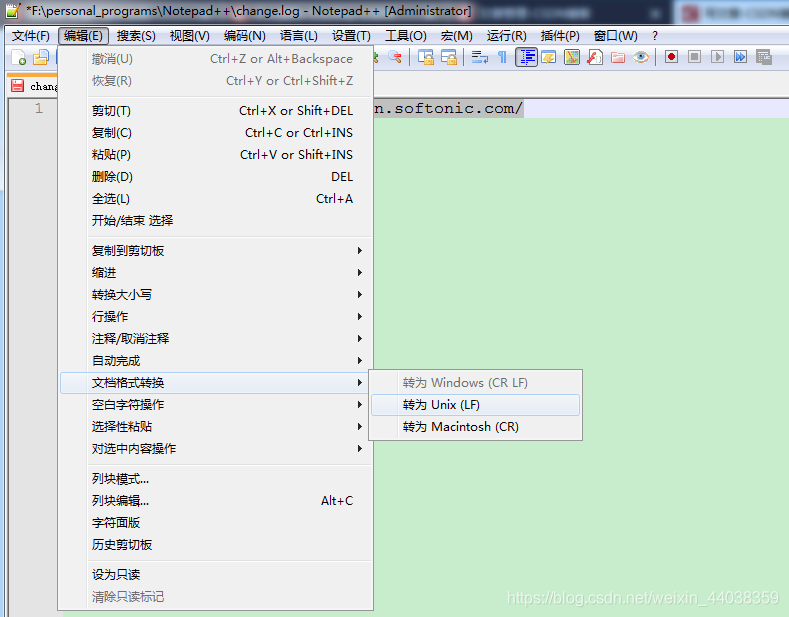The width and height of the screenshot is (789, 617).
Task: Toggle the indent guide icon
Action: pos(526,57)
